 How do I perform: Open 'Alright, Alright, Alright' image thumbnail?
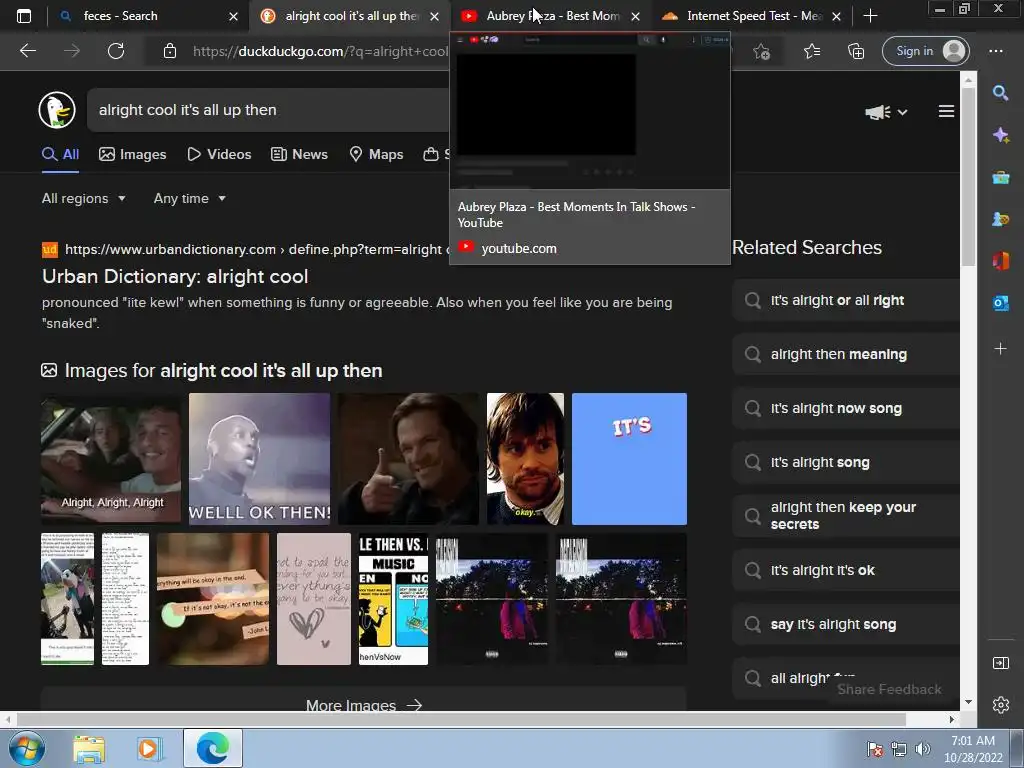(110, 458)
